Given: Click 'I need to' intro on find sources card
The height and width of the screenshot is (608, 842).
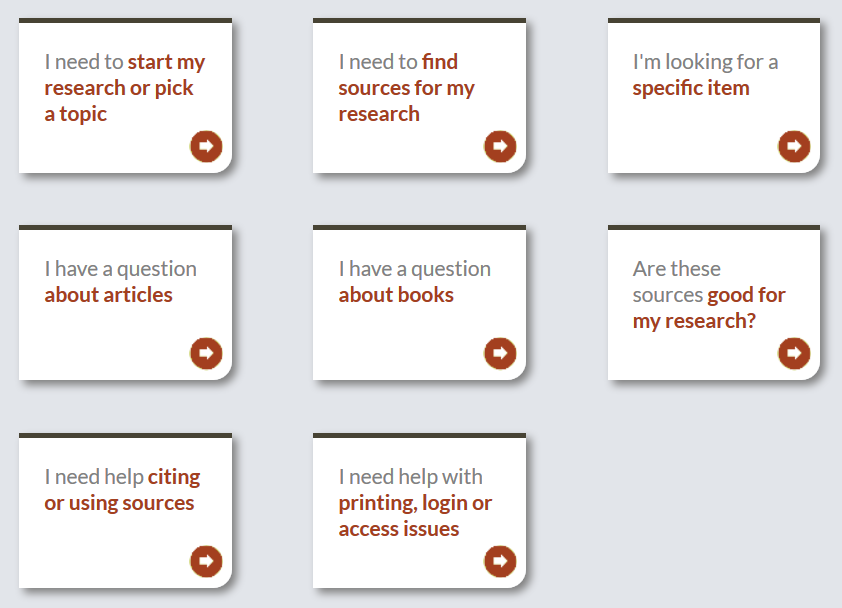Looking at the screenshot, I should click(378, 62).
